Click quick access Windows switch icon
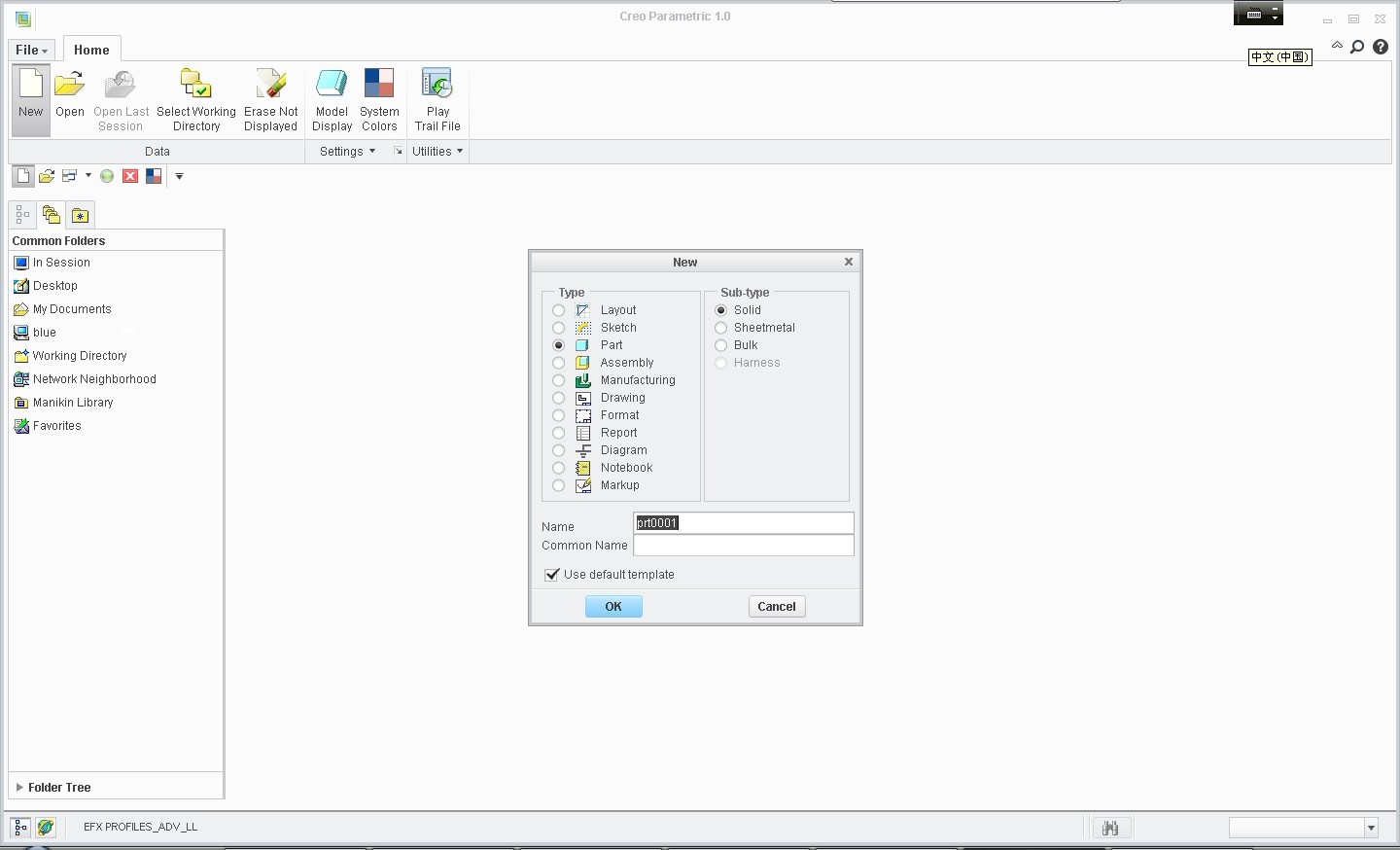This screenshot has height=850, width=1400. point(69,176)
